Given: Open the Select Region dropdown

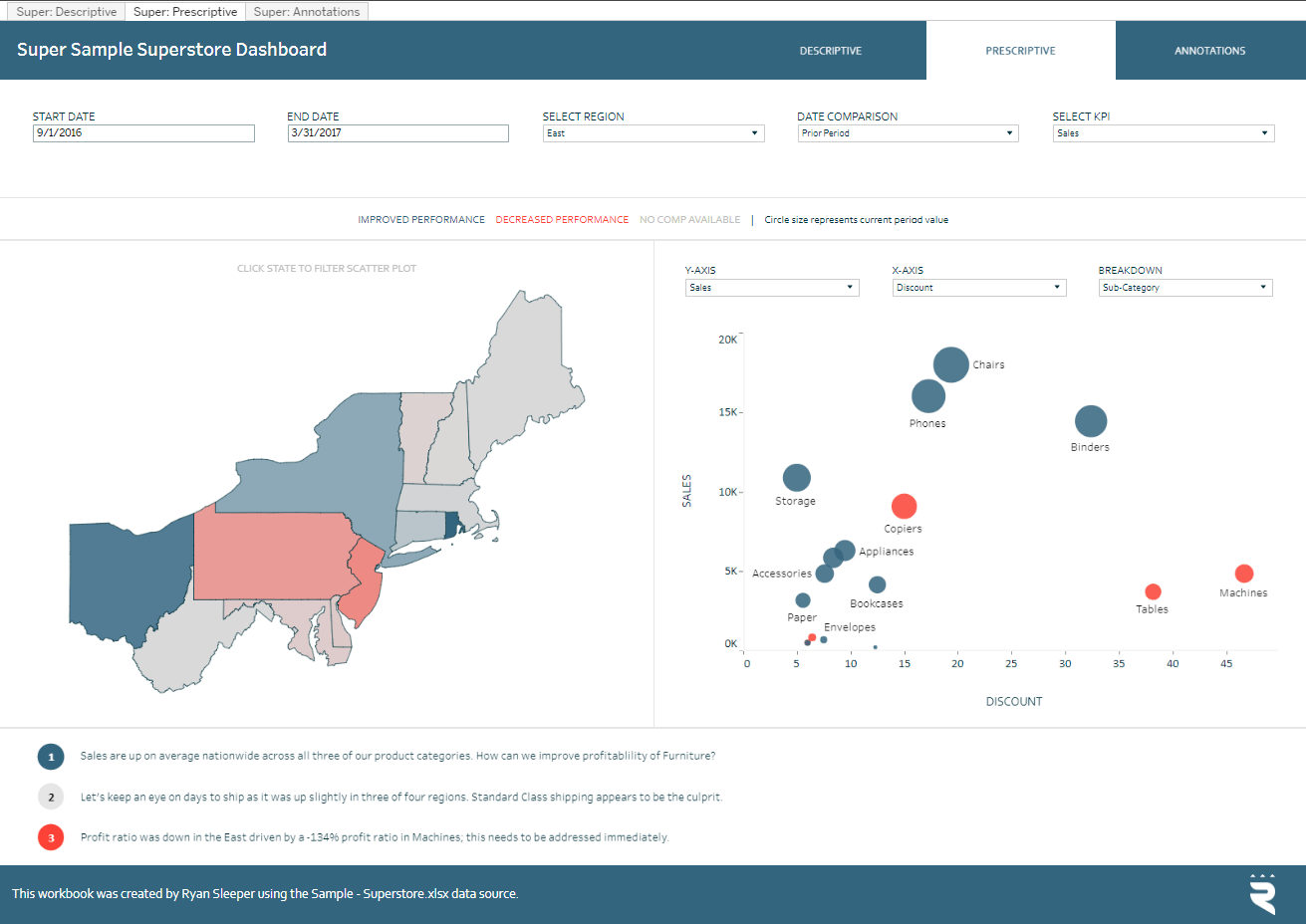Looking at the screenshot, I should click(x=653, y=133).
